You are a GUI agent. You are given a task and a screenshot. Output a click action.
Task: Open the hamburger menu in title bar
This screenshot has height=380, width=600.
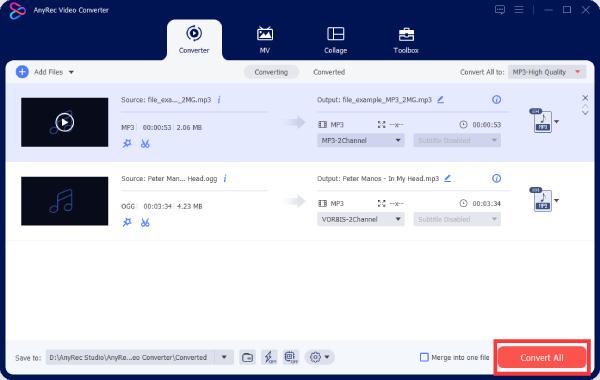click(x=519, y=10)
